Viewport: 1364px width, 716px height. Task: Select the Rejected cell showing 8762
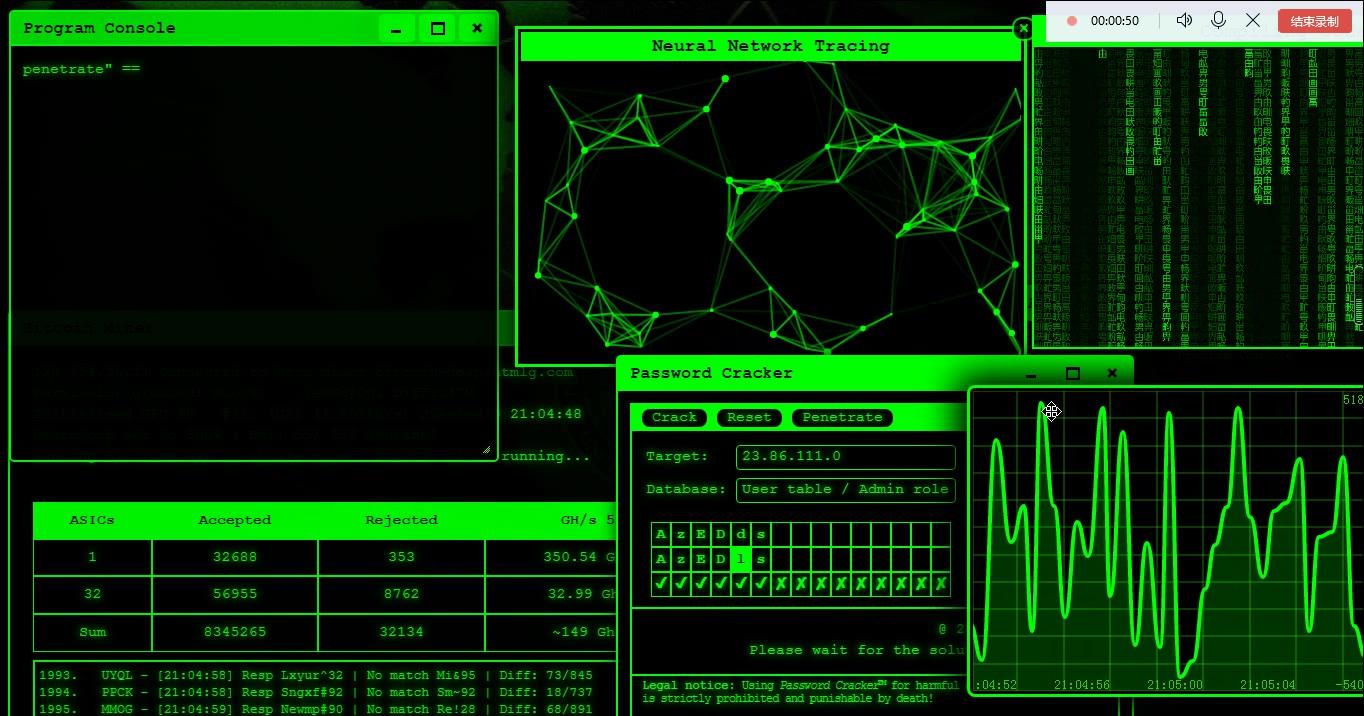tap(401, 594)
